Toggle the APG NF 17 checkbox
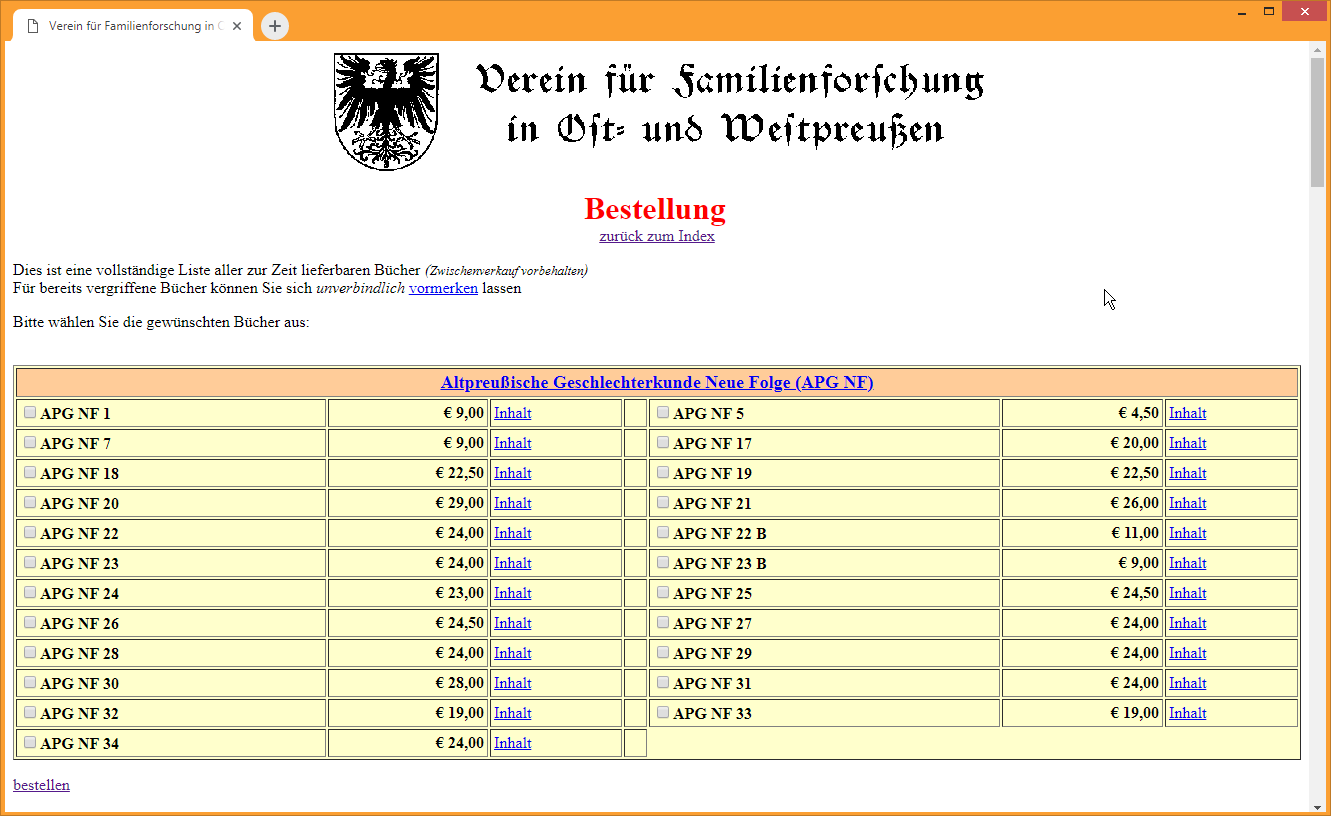 (662, 442)
